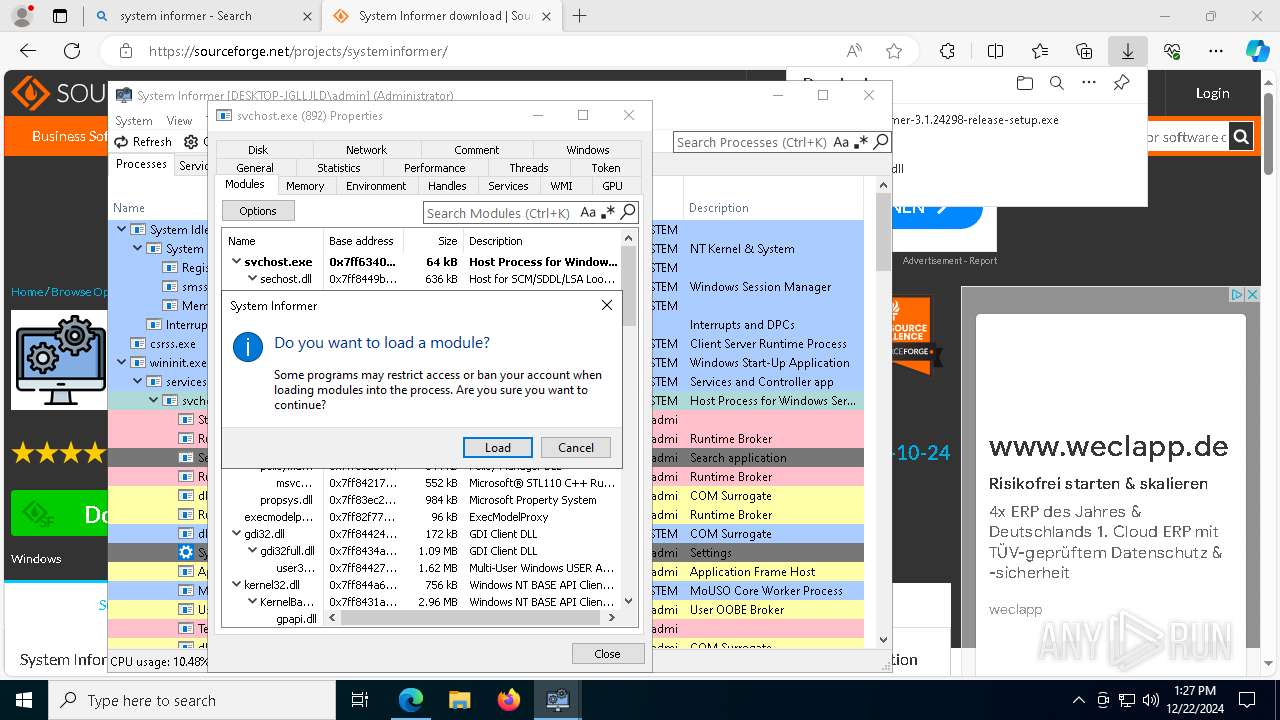Open System menu in System Informer
The height and width of the screenshot is (720, 1280).
(x=134, y=120)
